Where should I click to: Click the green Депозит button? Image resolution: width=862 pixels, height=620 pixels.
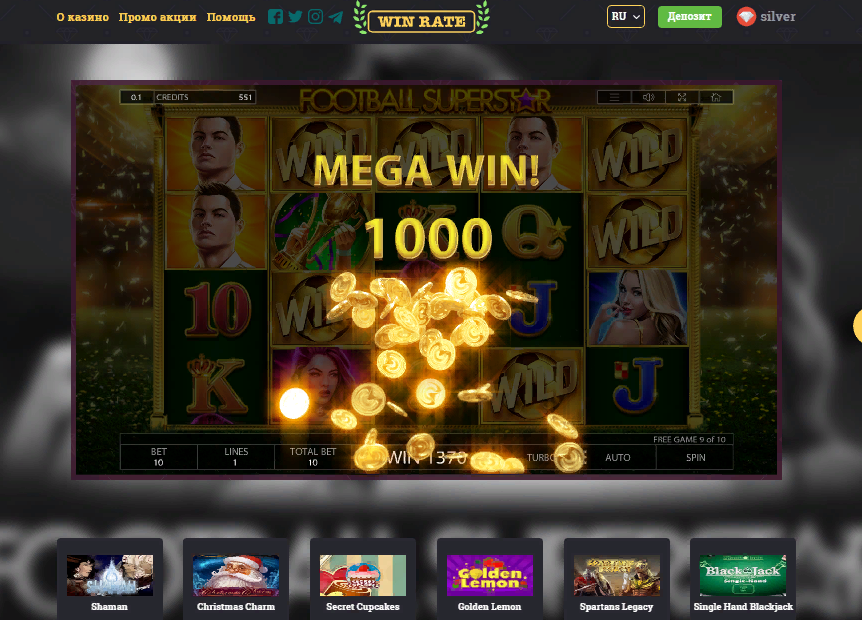(x=689, y=16)
